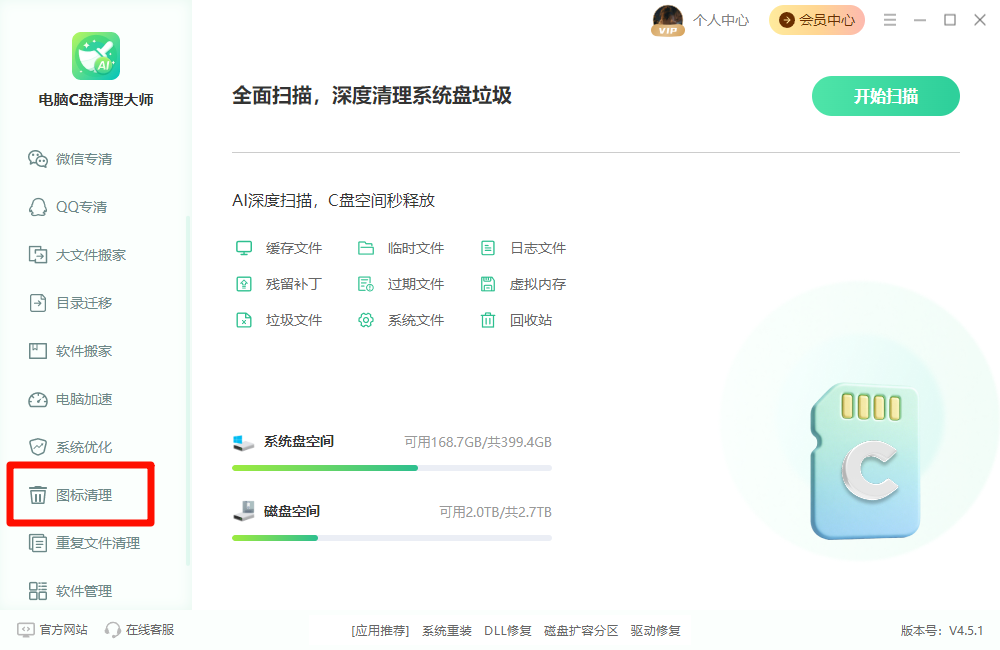Click the directory migration icon
This screenshot has height=650, width=1000.
pos(38,303)
